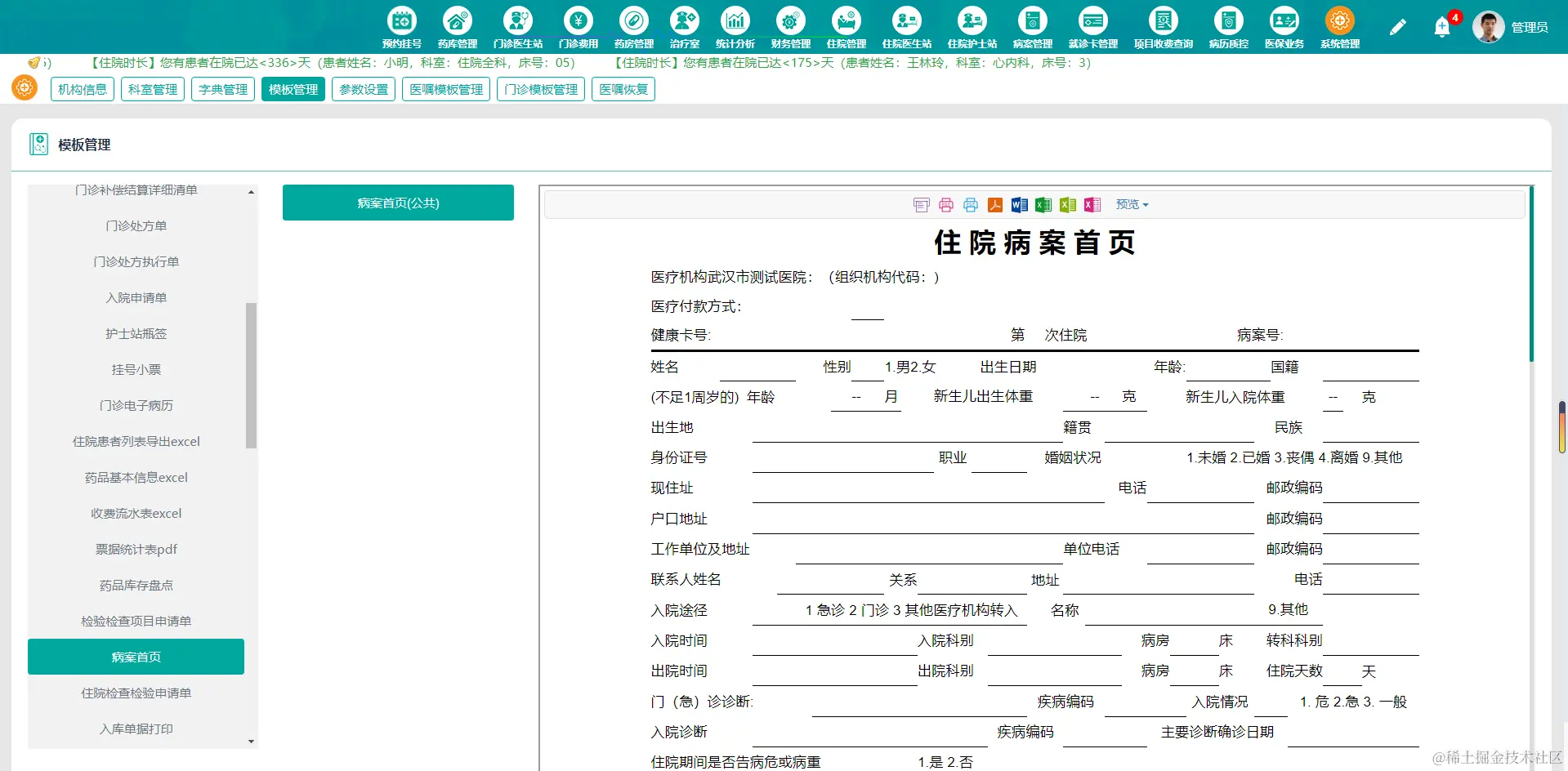Image resolution: width=1568 pixels, height=771 pixels.
Task: Click the up arrow above the template list
Action: pyautogui.click(x=252, y=190)
